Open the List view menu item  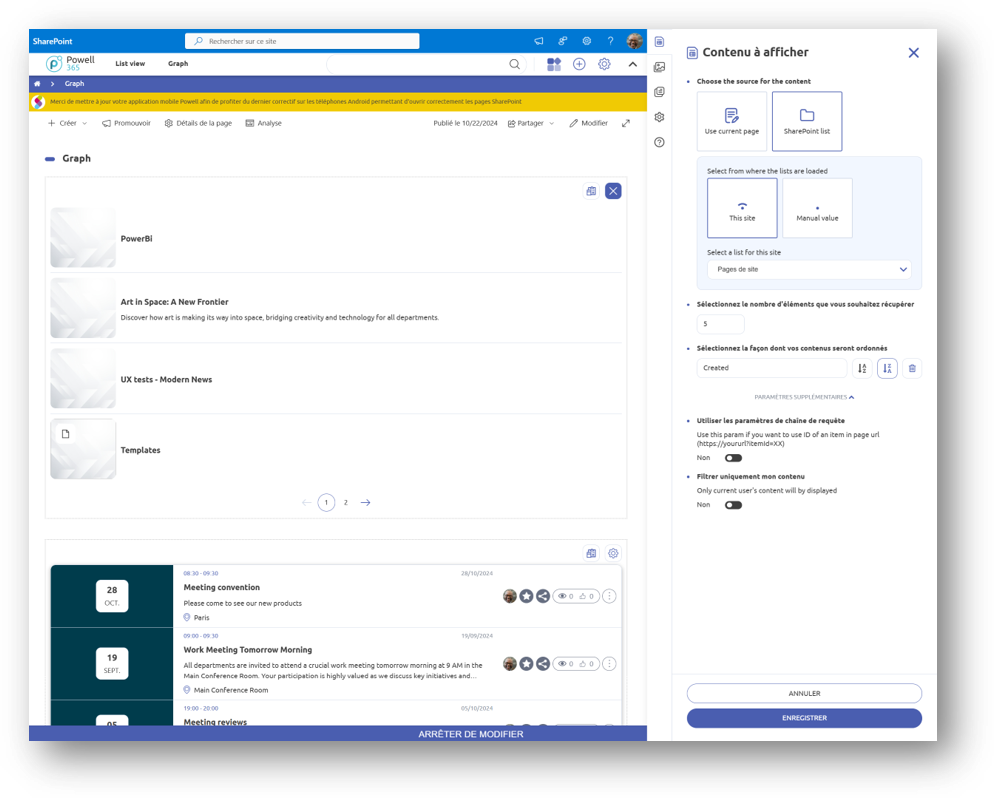pos(130,64)
